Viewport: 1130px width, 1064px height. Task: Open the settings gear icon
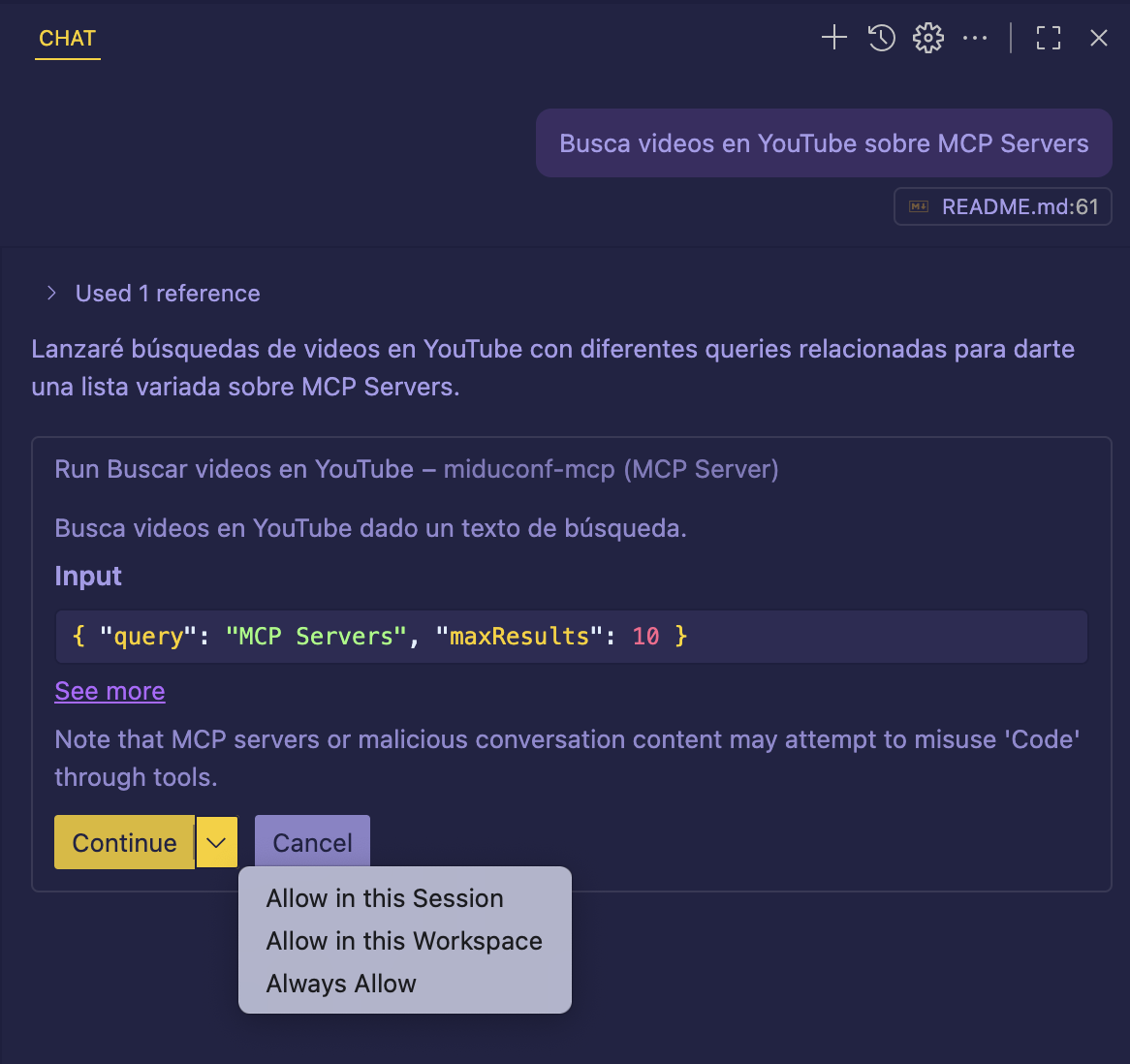pos(927,38)
